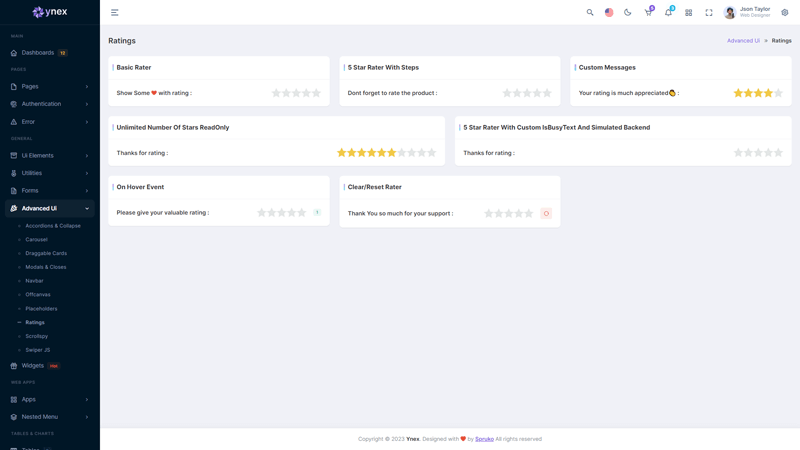Select Scrollspy in the sidebar

tap(37, 336)
